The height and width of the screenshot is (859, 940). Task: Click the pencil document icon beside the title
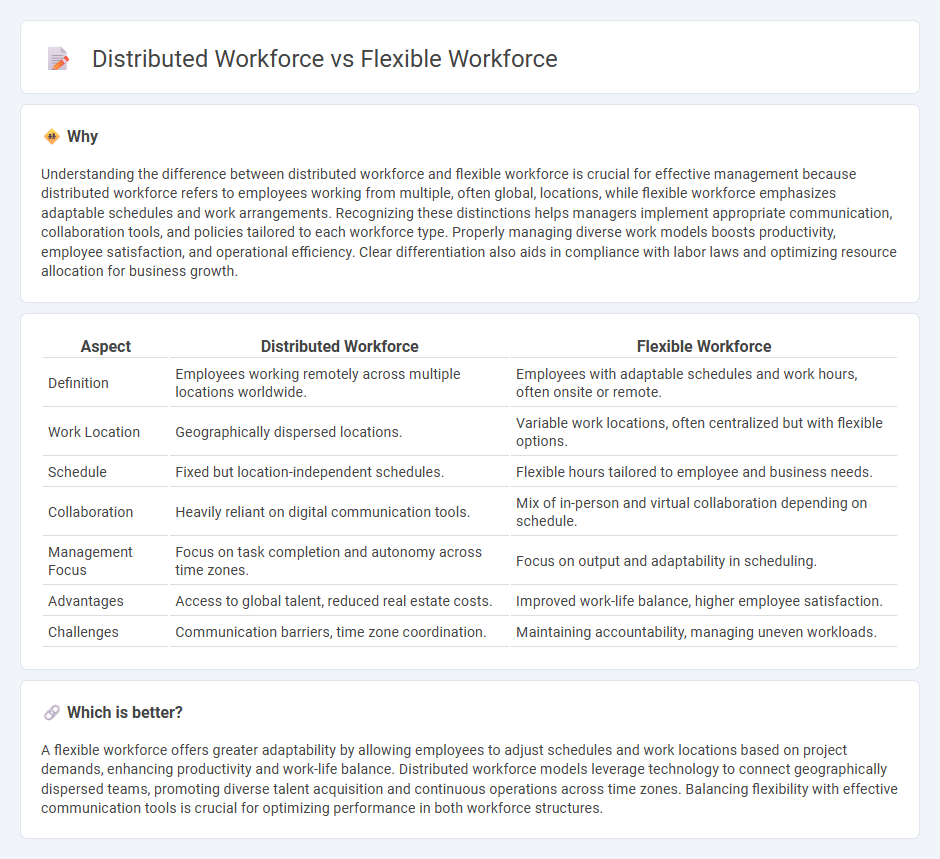click(x=58, y=59)
